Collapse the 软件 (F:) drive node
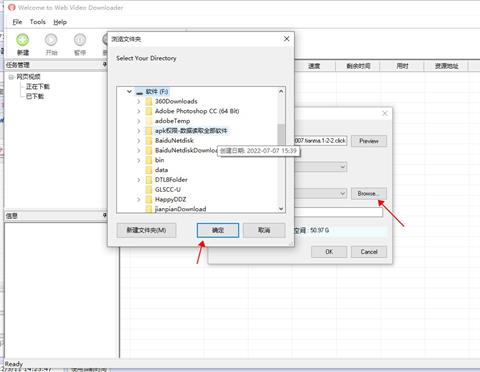 click(x=129, y=91)
